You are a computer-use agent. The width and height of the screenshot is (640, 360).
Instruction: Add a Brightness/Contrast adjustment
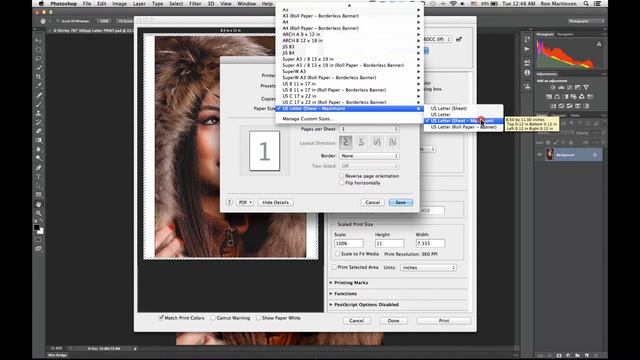coord(553,87)
